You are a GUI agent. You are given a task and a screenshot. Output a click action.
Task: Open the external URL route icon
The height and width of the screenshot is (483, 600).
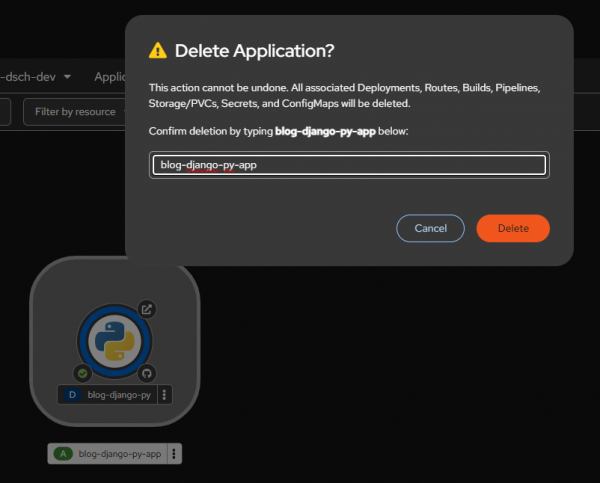[147, 309]
